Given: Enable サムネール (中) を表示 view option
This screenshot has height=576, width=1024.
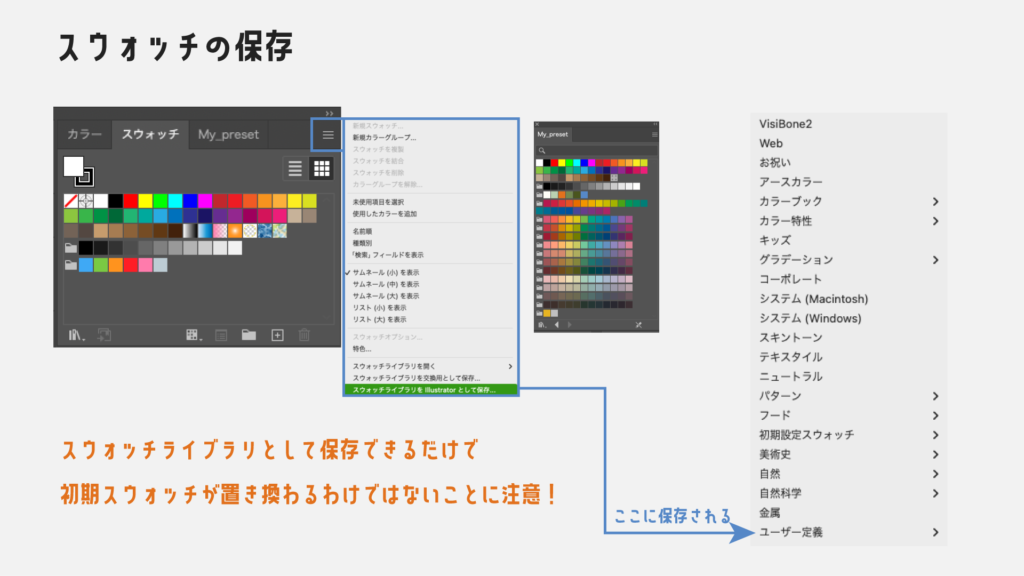Looking at the screenshot, I should click(386, 284).
